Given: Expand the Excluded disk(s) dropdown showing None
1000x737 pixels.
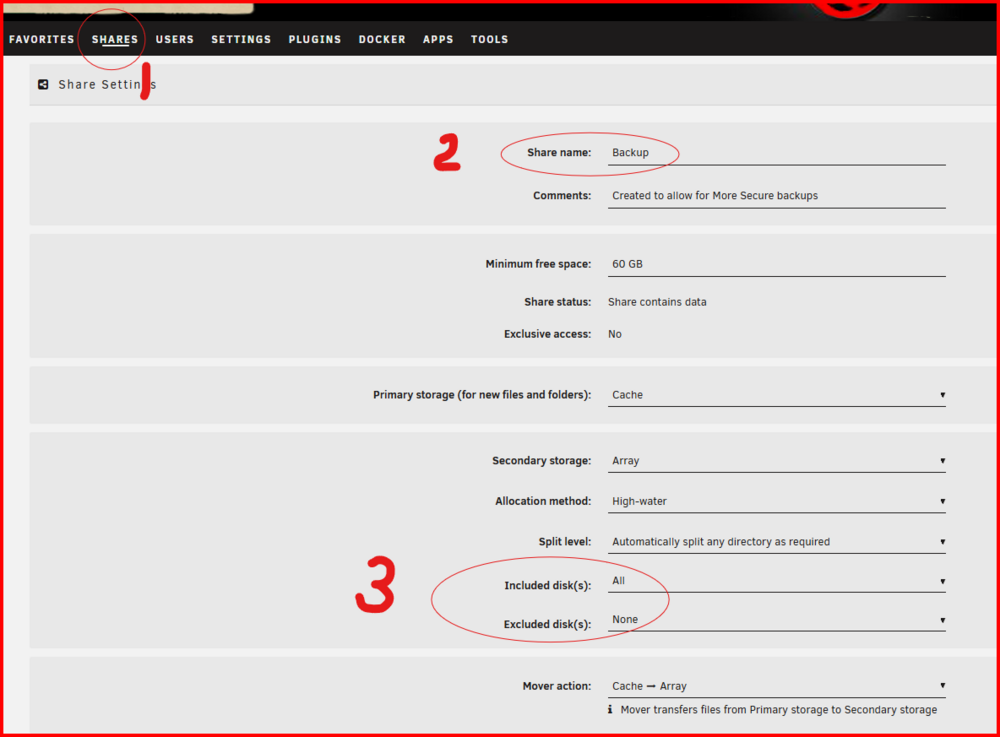Looking at the screenshot, I should pyautogui.click(x=777, y=620).
